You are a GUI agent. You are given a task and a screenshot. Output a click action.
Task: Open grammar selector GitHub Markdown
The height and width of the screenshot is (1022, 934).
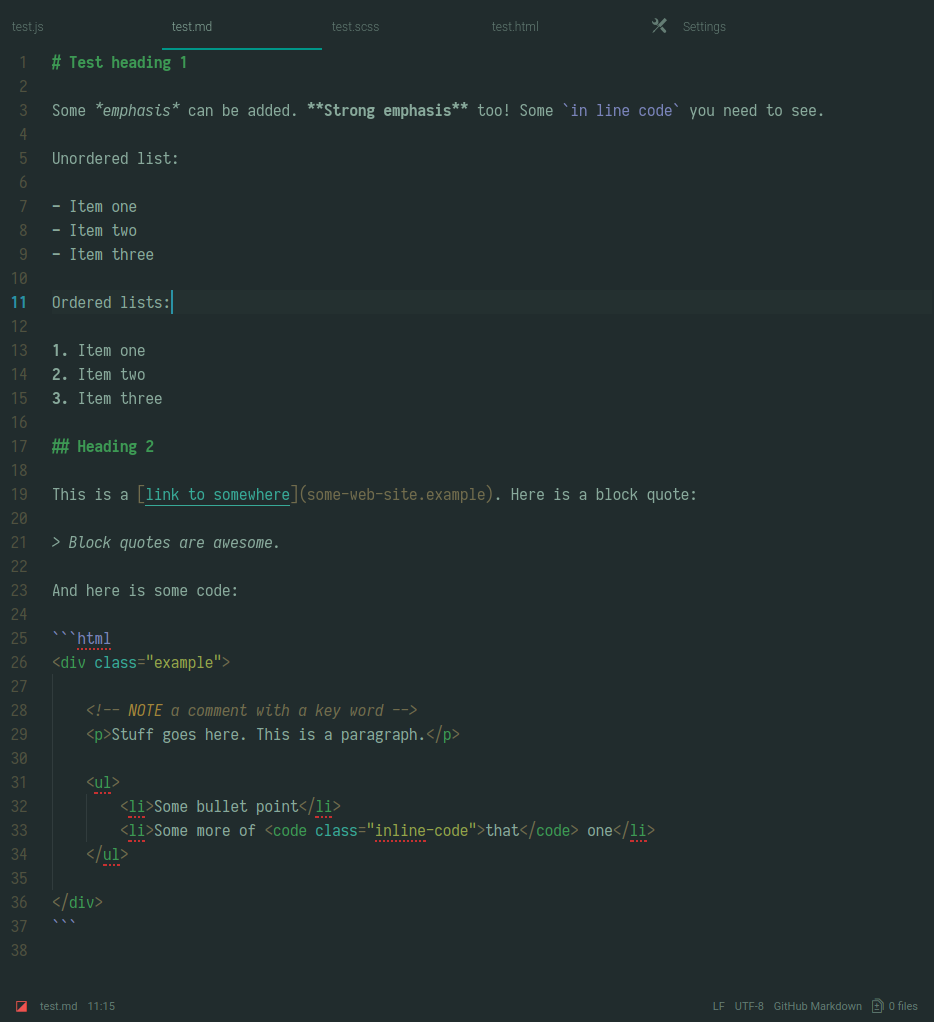[x=817, y=1006]
